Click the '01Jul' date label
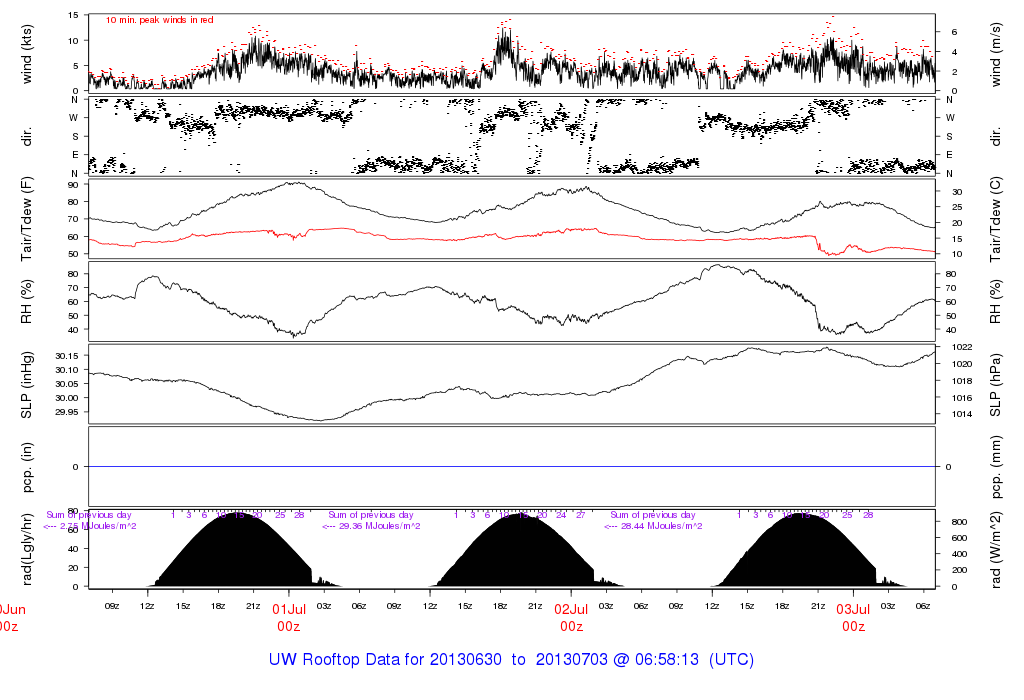1024x700 pixels. (289, 609)
